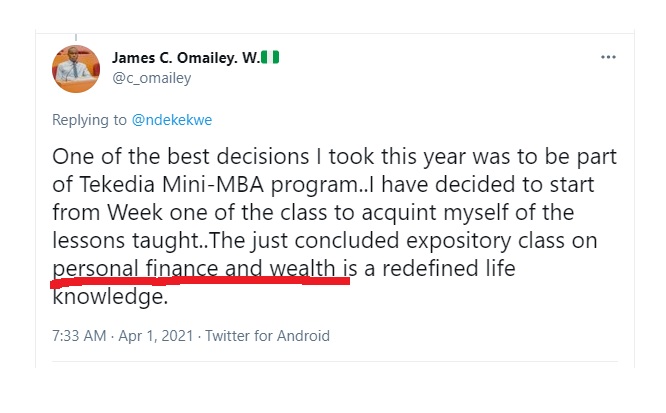Open the @c_omailey handle
The width and height of the screenshot is (666, 413).
152,77
